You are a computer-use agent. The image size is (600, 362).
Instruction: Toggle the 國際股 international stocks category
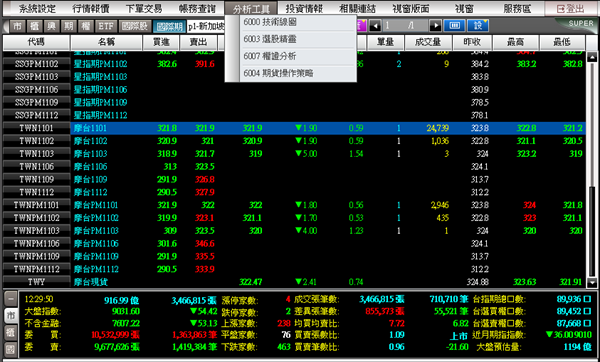point(134,26)
